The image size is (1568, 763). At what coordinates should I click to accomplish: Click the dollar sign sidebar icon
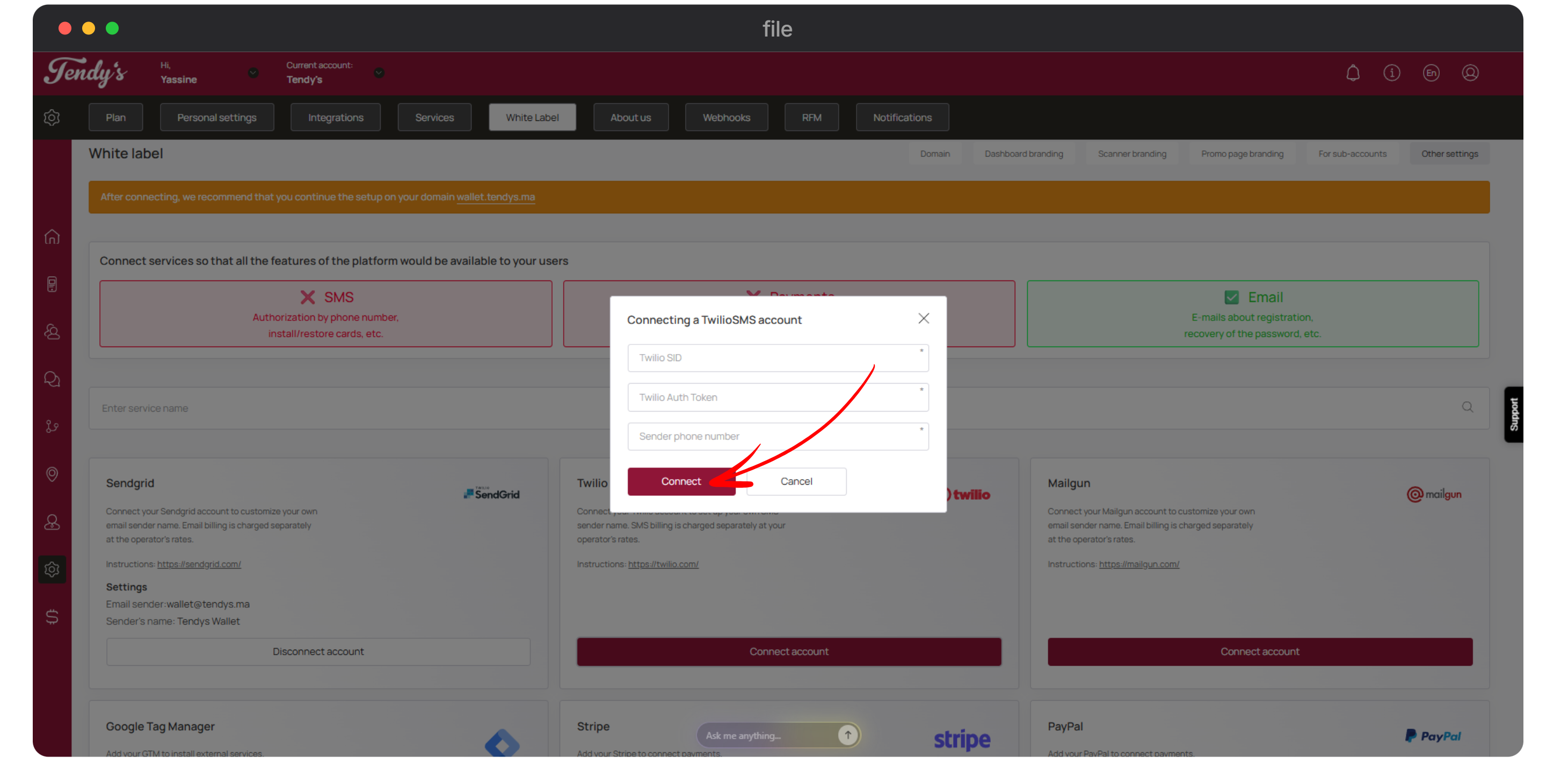point(52,617)
